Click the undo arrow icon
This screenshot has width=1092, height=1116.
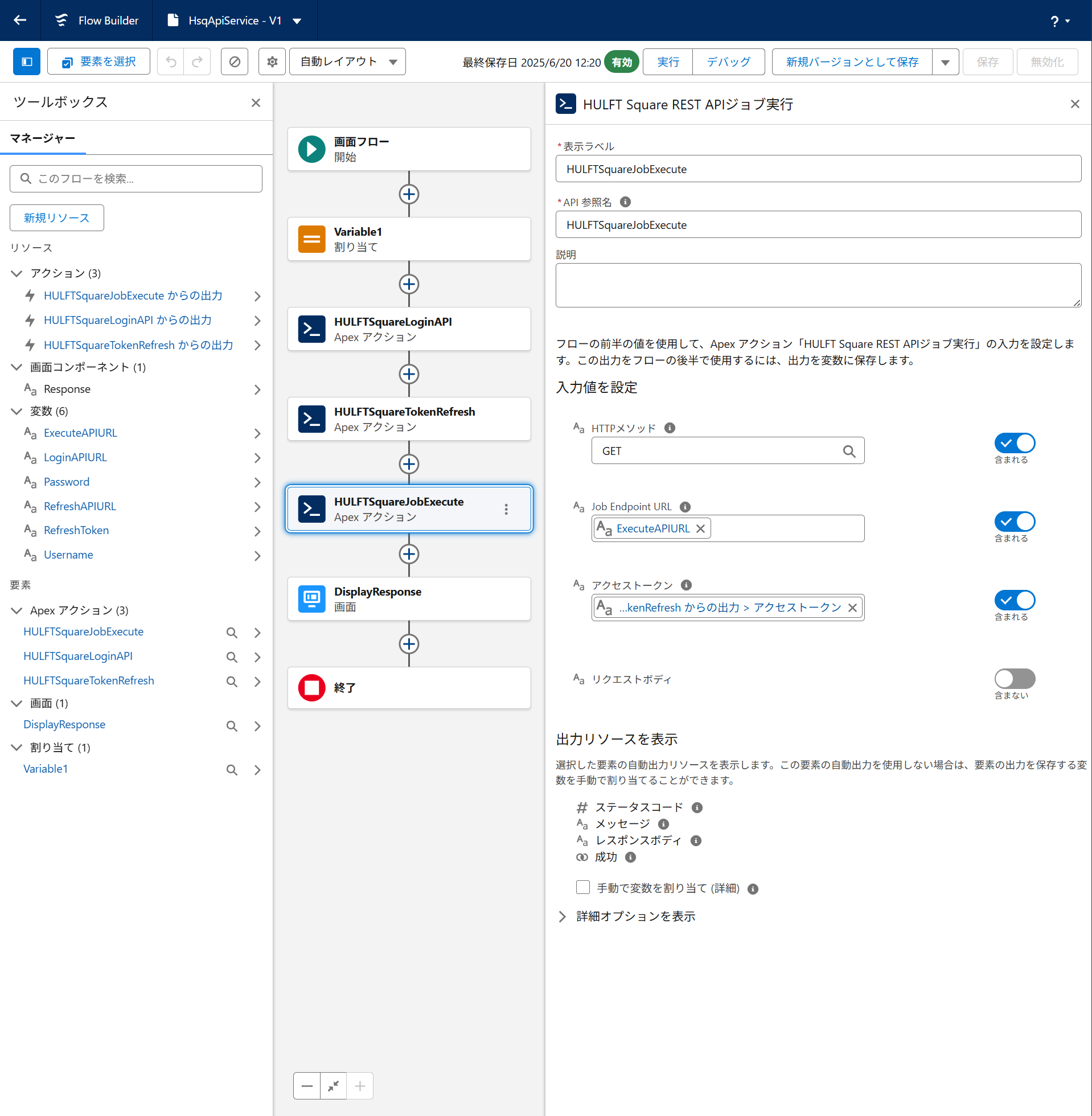pos(171,61)
